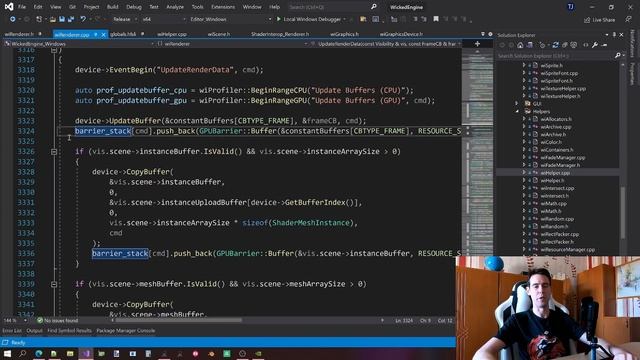Click the Live Share button
This screenshot has width=640, height=360.
[x=599, y=20]
